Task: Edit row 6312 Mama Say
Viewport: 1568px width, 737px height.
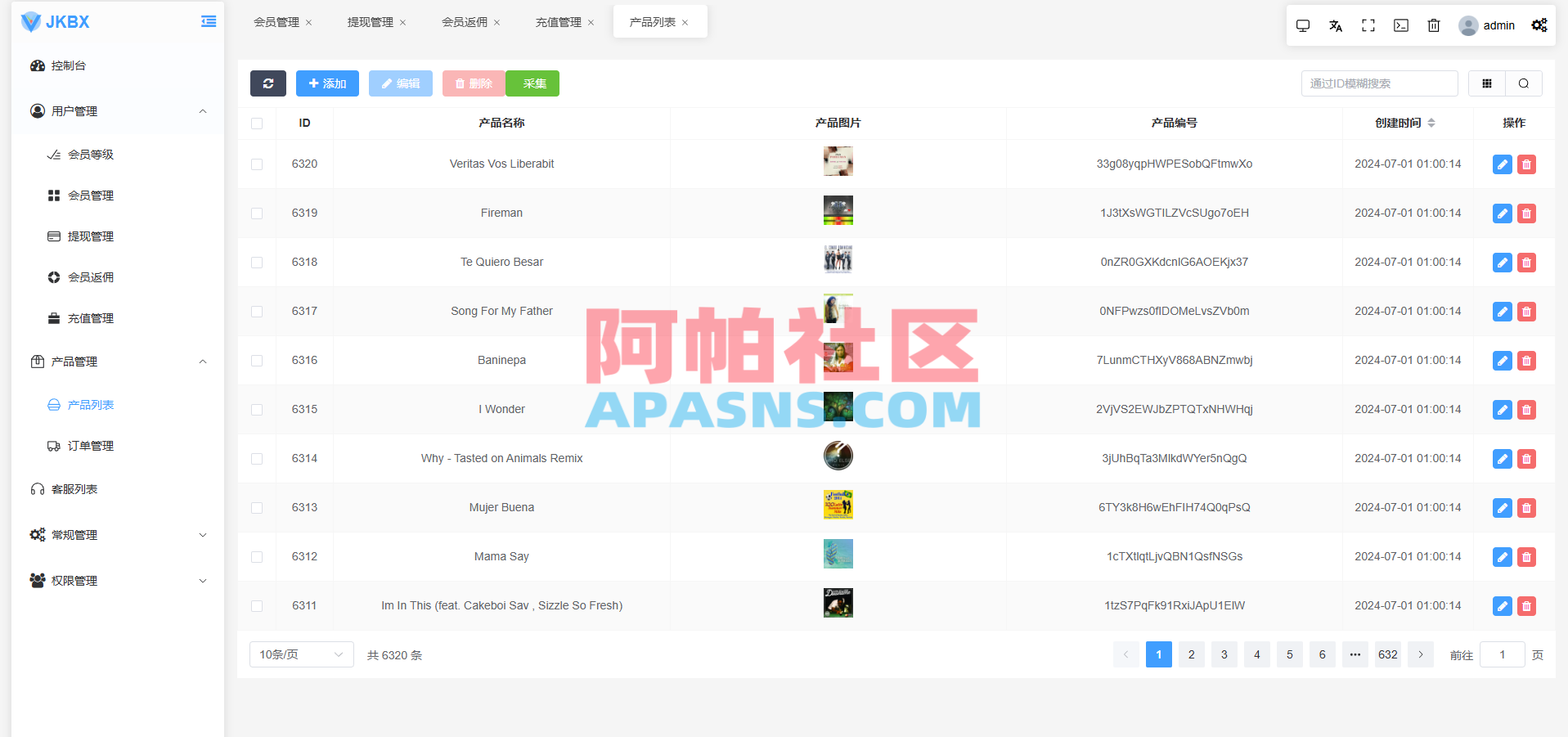Action: (1503, 557)
